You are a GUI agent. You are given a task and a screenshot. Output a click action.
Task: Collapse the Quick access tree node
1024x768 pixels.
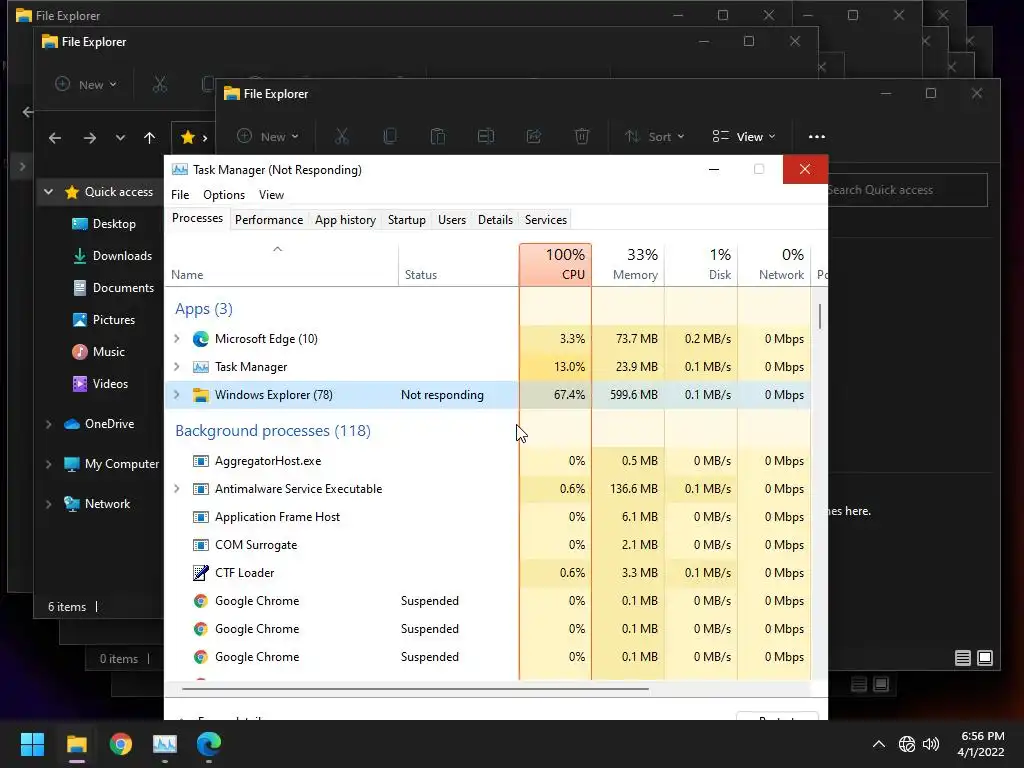(48, 192)
